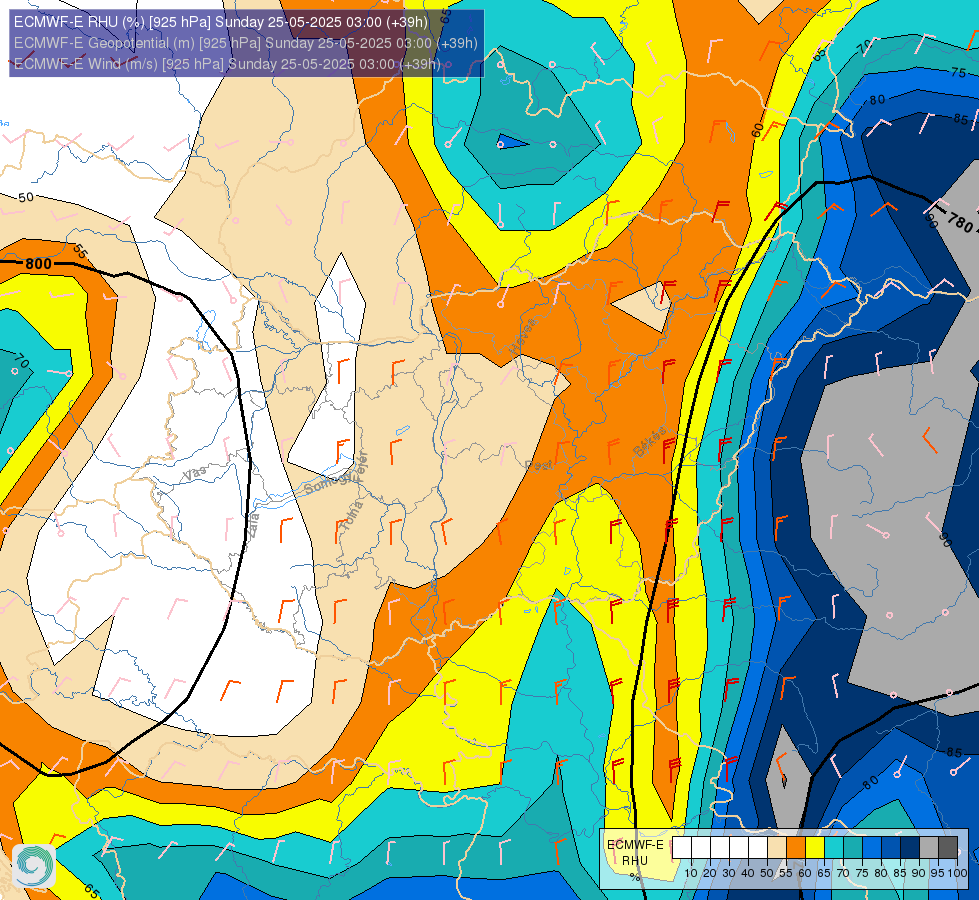Pick the bright blue 75–80% legend swatch
The width and height of the screenshot is (979, 900).
(x=872, y=847)
